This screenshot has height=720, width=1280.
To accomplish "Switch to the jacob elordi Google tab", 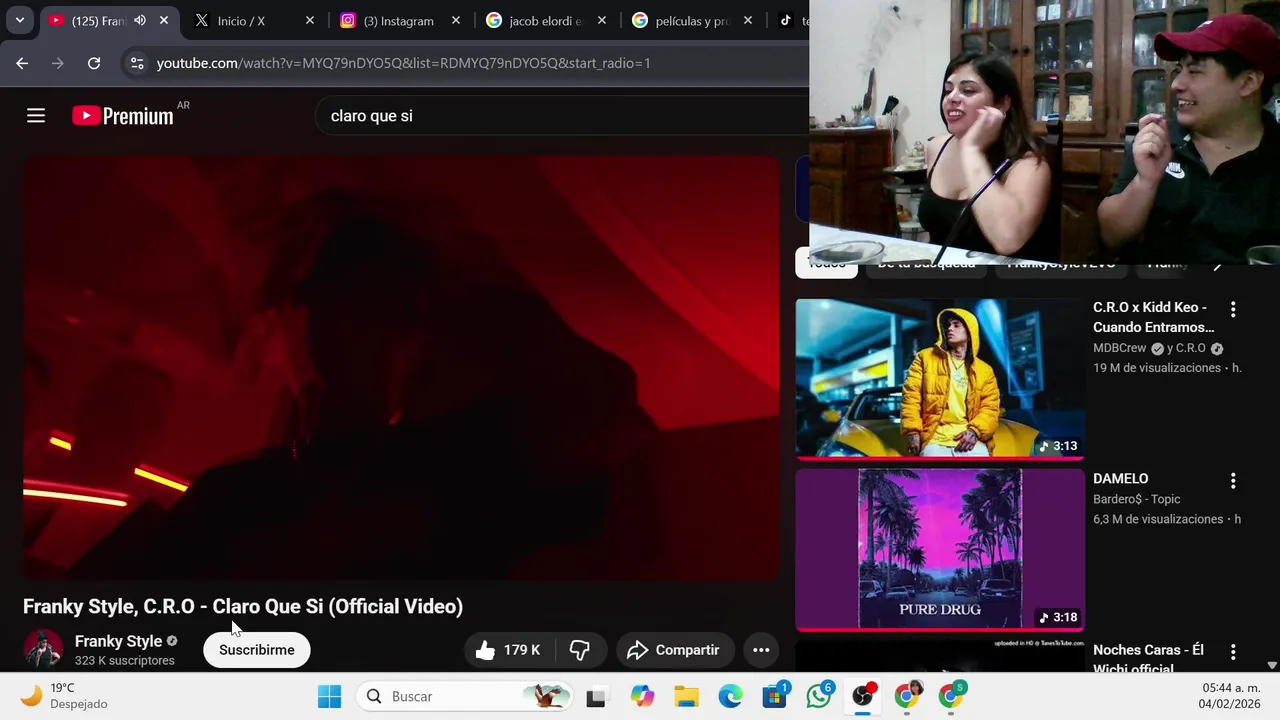I will 545,20.
